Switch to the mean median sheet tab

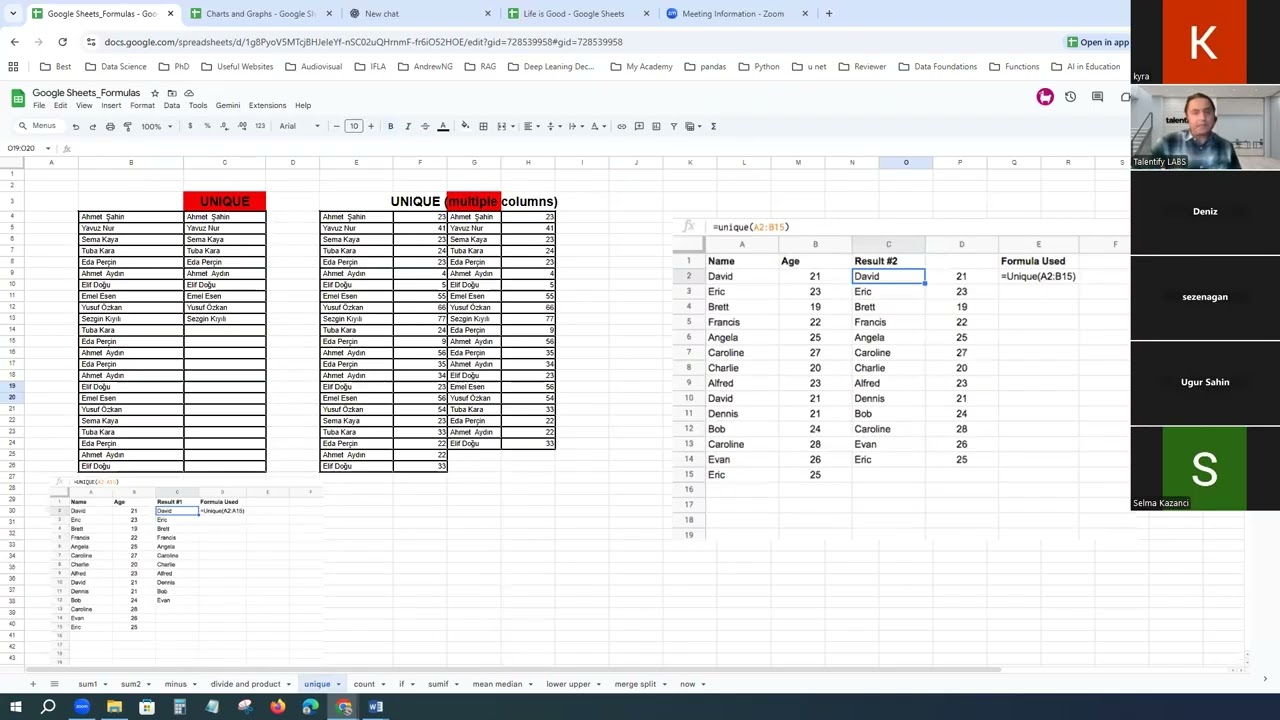coord(497,684)
